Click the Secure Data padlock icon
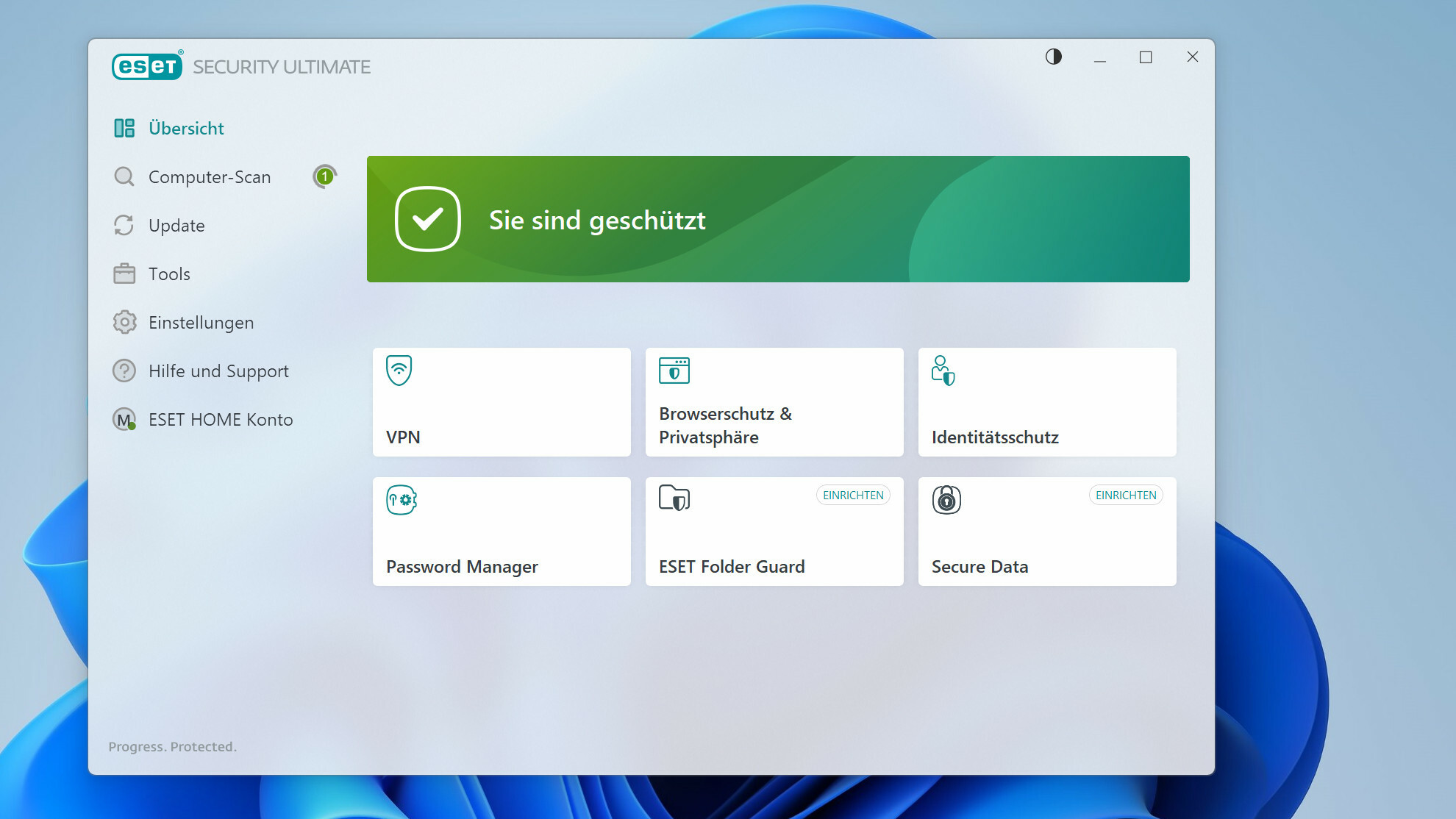The width and height of the screenshot is (1456, 819). (947, 500)
